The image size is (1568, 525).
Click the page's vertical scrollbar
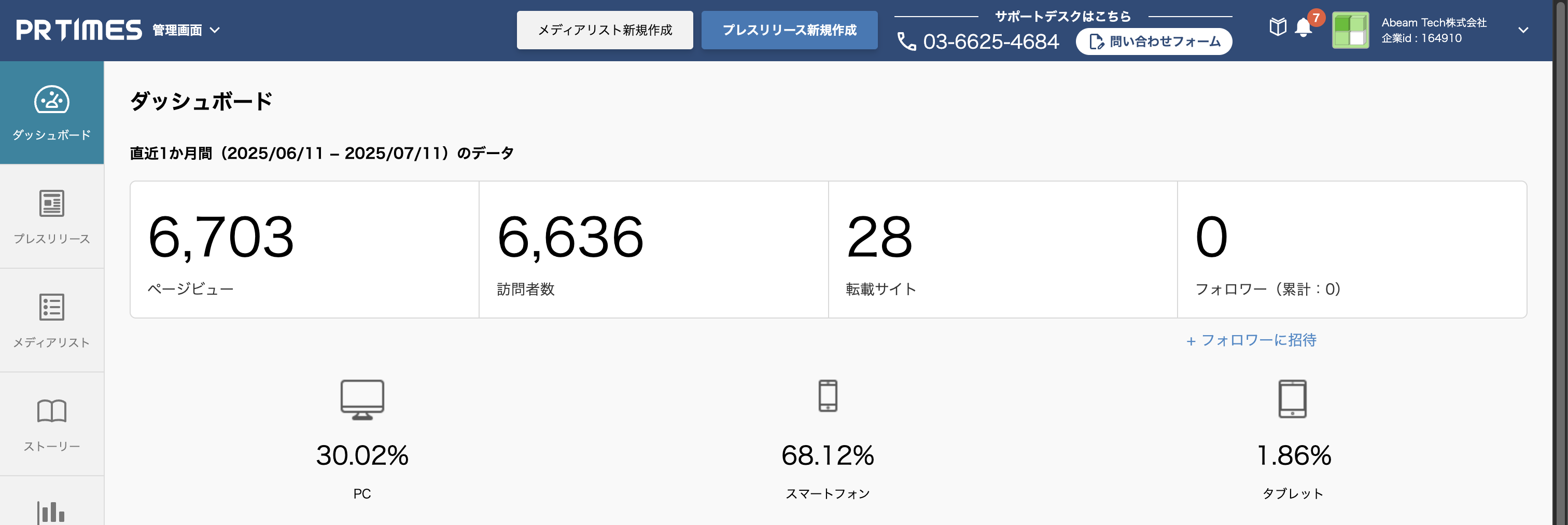tap(1561, 262)
